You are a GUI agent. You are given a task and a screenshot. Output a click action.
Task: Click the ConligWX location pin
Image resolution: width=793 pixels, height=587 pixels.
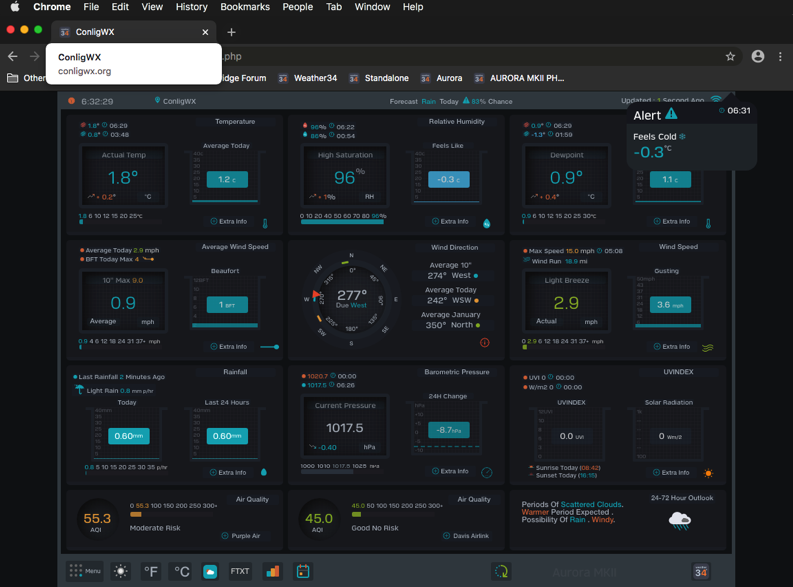tap(157, 101)
